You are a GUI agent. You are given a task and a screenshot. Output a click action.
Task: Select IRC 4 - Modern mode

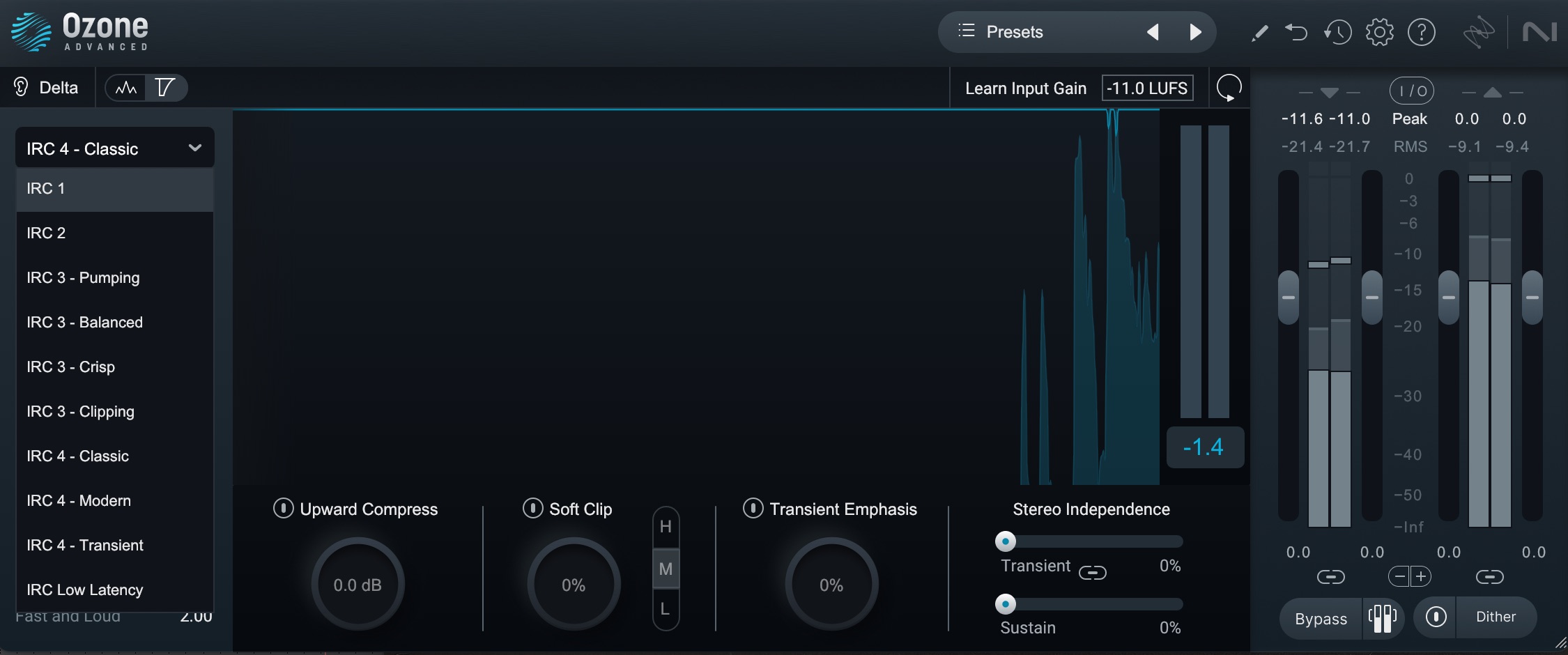click(115, 501)
